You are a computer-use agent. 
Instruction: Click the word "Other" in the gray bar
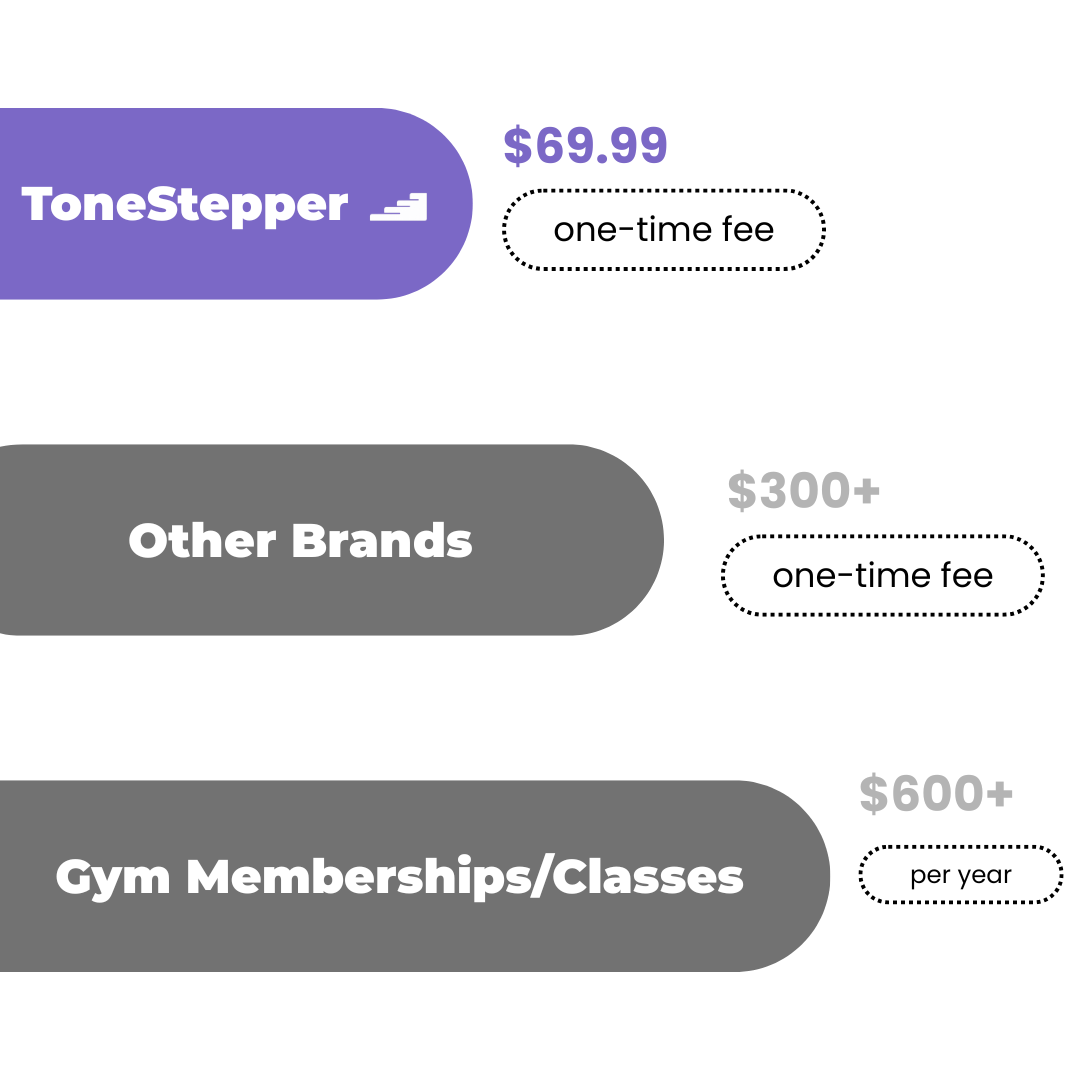pyautogui.click(x=202, y=541)
